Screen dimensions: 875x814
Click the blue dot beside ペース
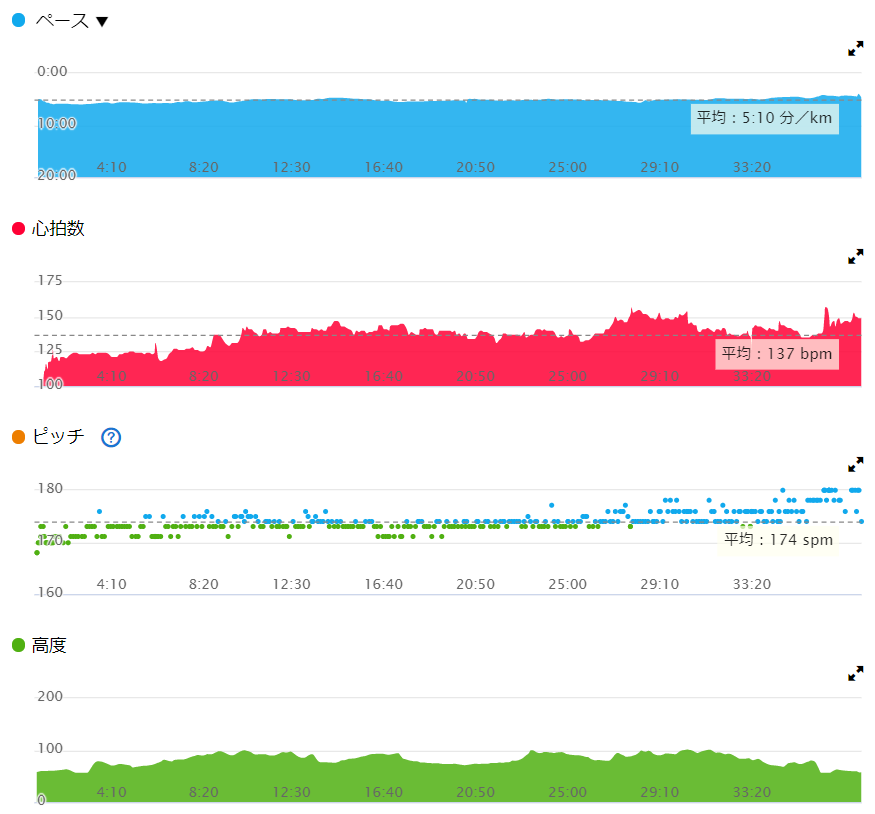tap(18, 21)
